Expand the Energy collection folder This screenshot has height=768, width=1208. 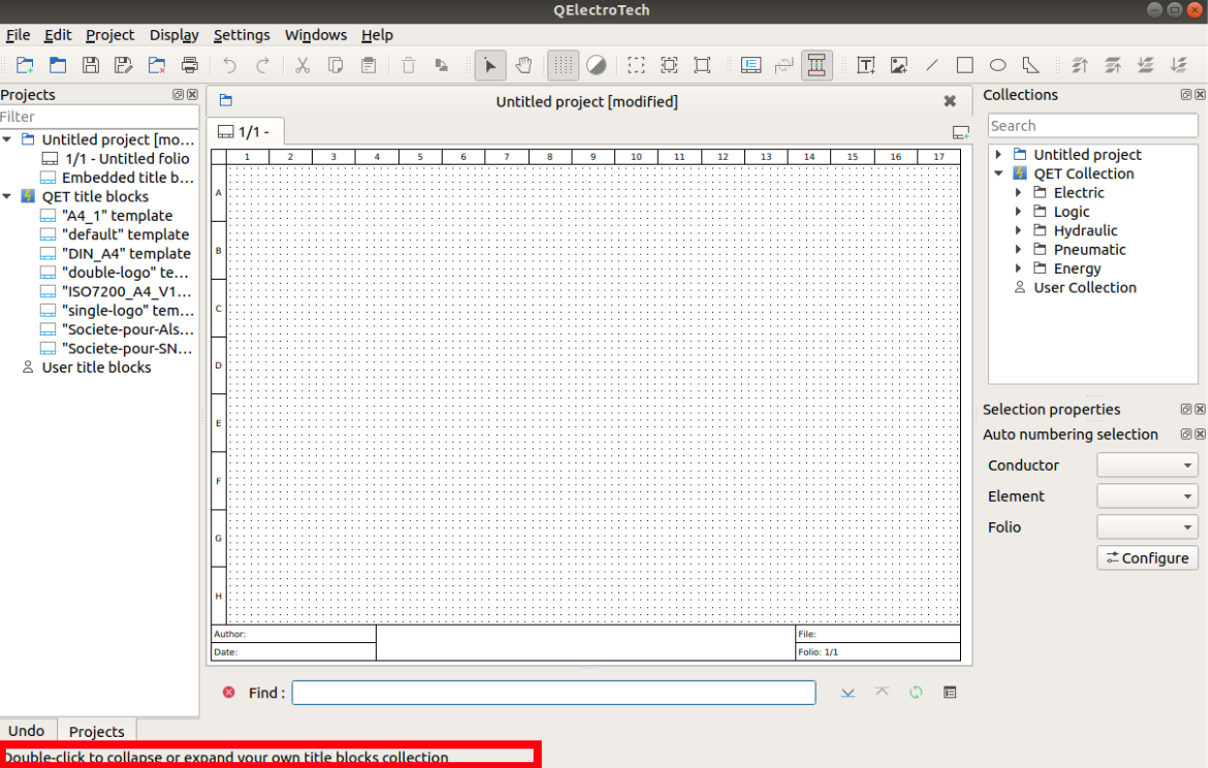(1018, 269)
